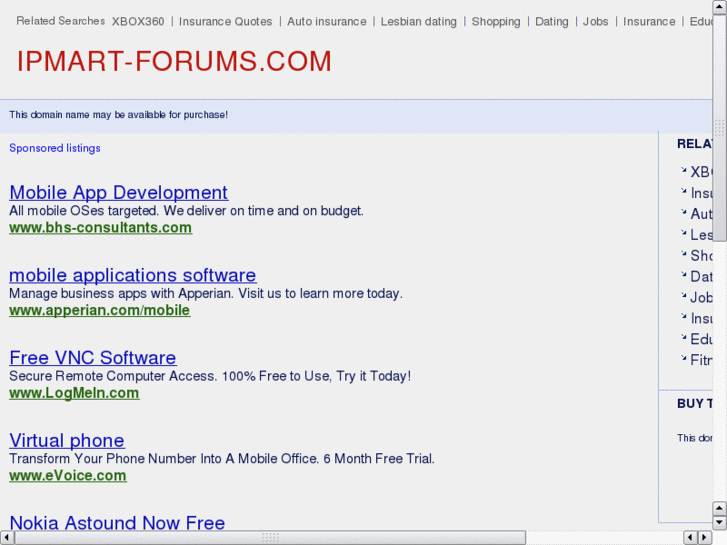727x545 pixels.
Task: Visit www.bhs-consultants.com link
Action: pos(101,228)
